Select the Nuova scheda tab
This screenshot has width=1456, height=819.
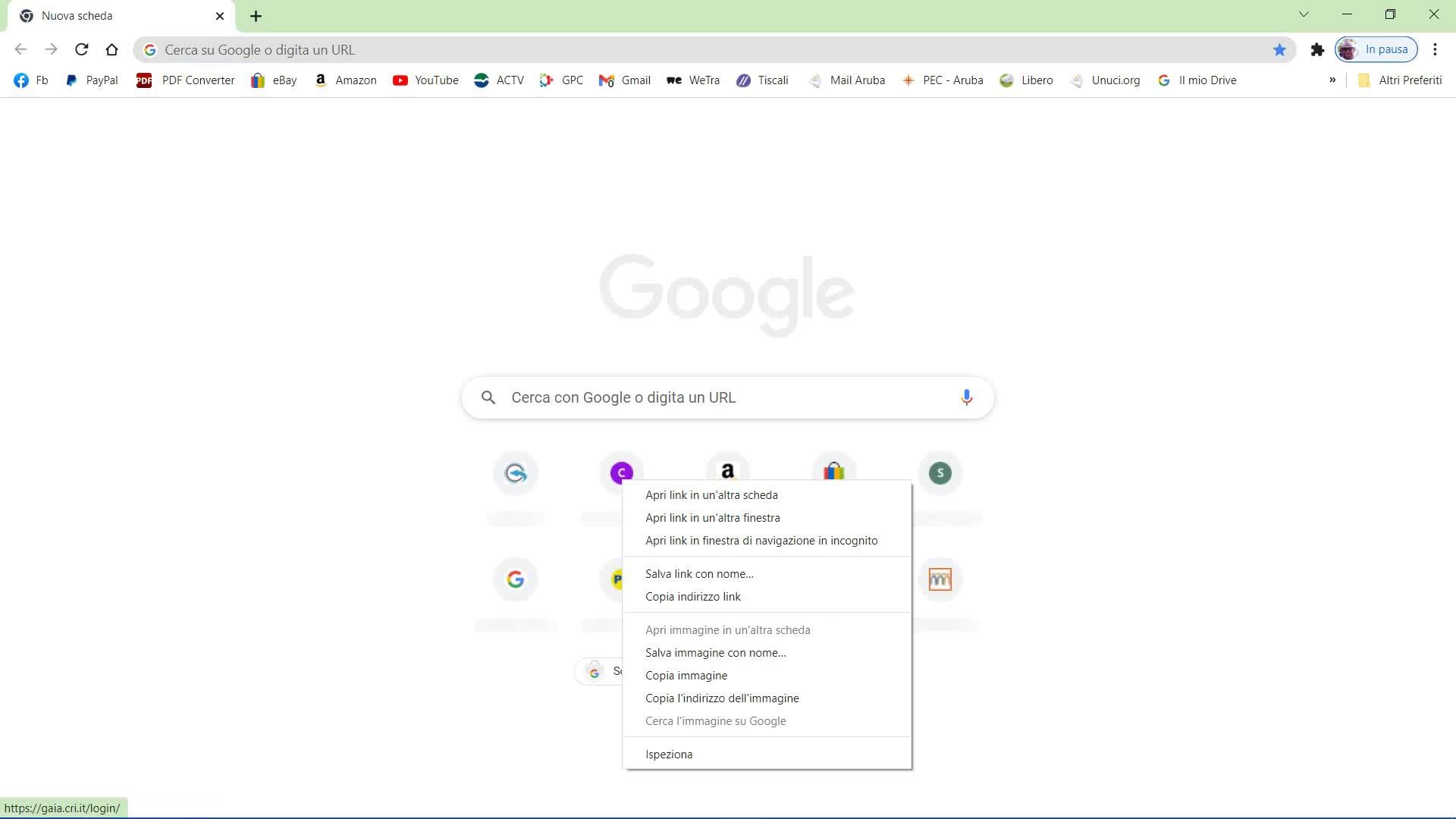121,16
